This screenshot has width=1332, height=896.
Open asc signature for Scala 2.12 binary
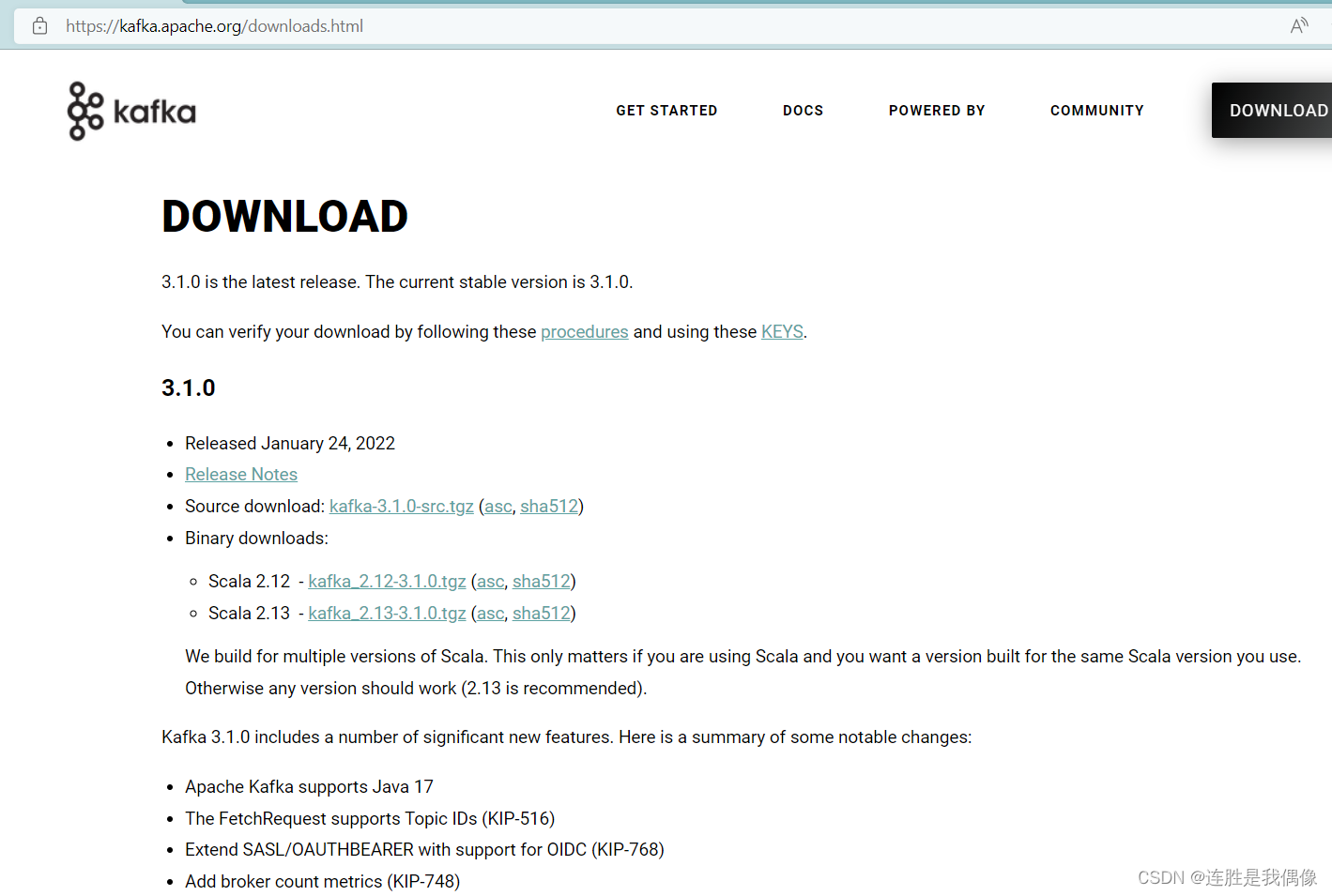click(491, 582)
